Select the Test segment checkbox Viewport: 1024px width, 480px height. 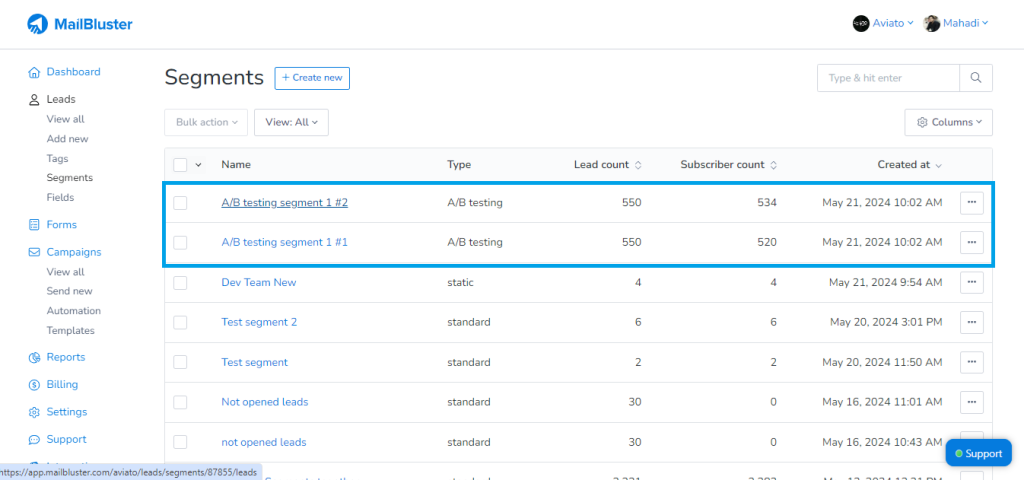click(180, 362)
